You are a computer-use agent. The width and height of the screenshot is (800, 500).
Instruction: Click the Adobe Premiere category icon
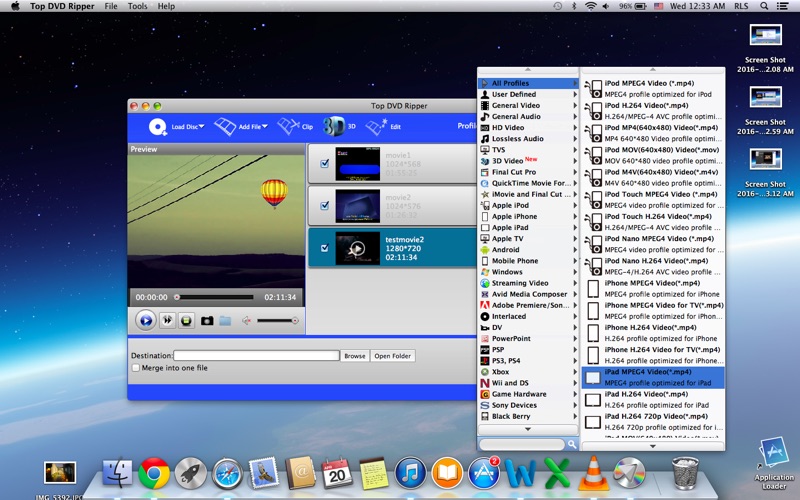485,305
